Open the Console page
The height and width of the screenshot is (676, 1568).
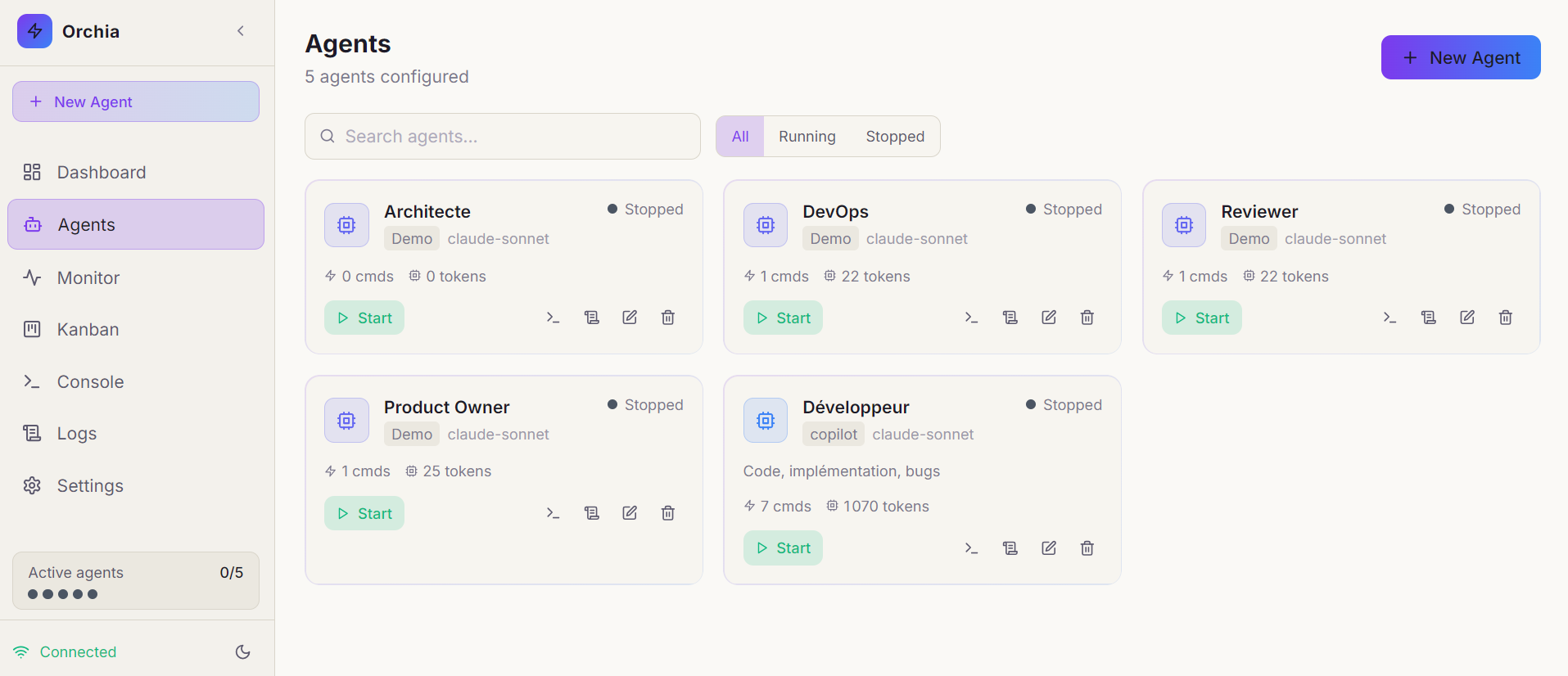pyautogui.click(x=136, y=381)
